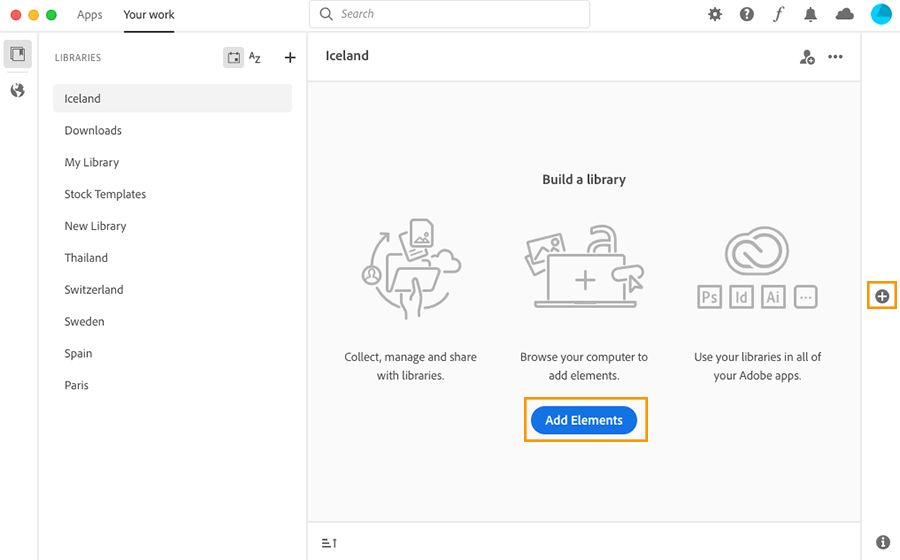Image resolution: width=900 pixels, height=560 pixels.
Task: Open the more options ellipsis menu
Action: pyautogui.click(x=836, y=57)
